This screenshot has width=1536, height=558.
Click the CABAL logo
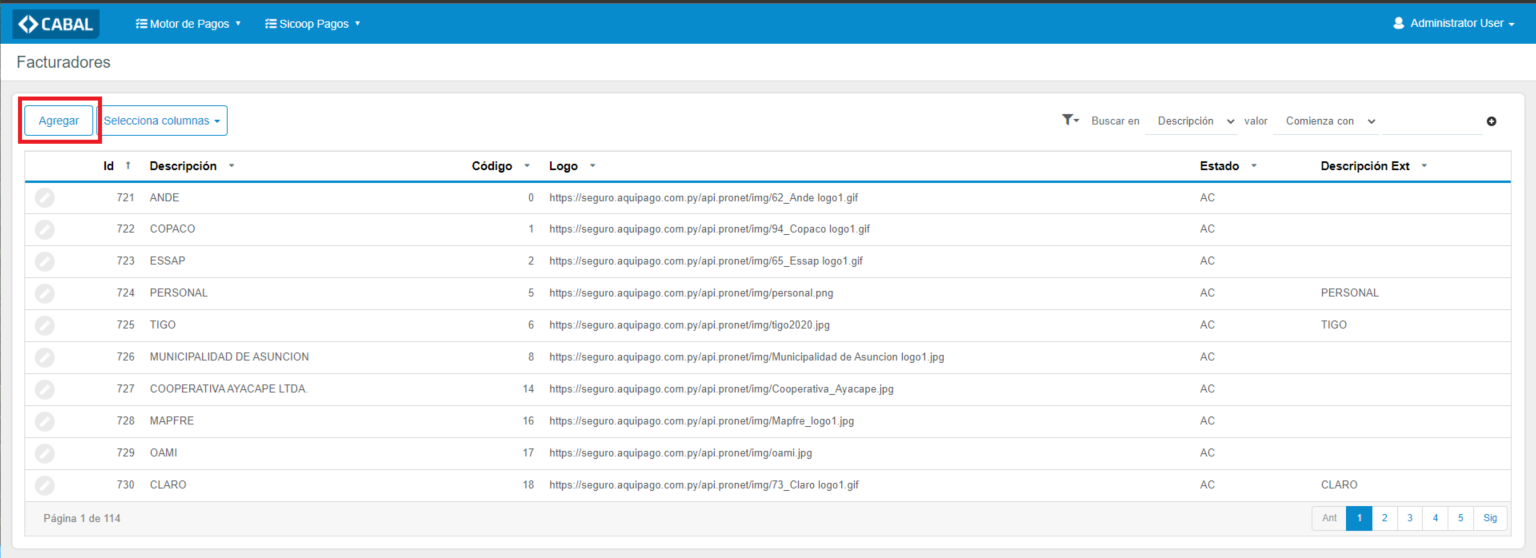pos(56,23)
